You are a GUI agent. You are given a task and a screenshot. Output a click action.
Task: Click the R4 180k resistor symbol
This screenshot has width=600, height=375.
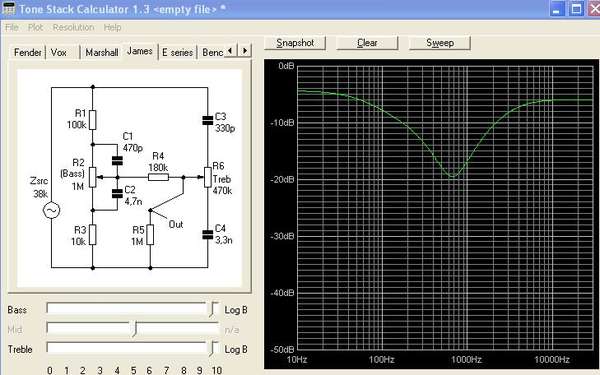[158, 177]
